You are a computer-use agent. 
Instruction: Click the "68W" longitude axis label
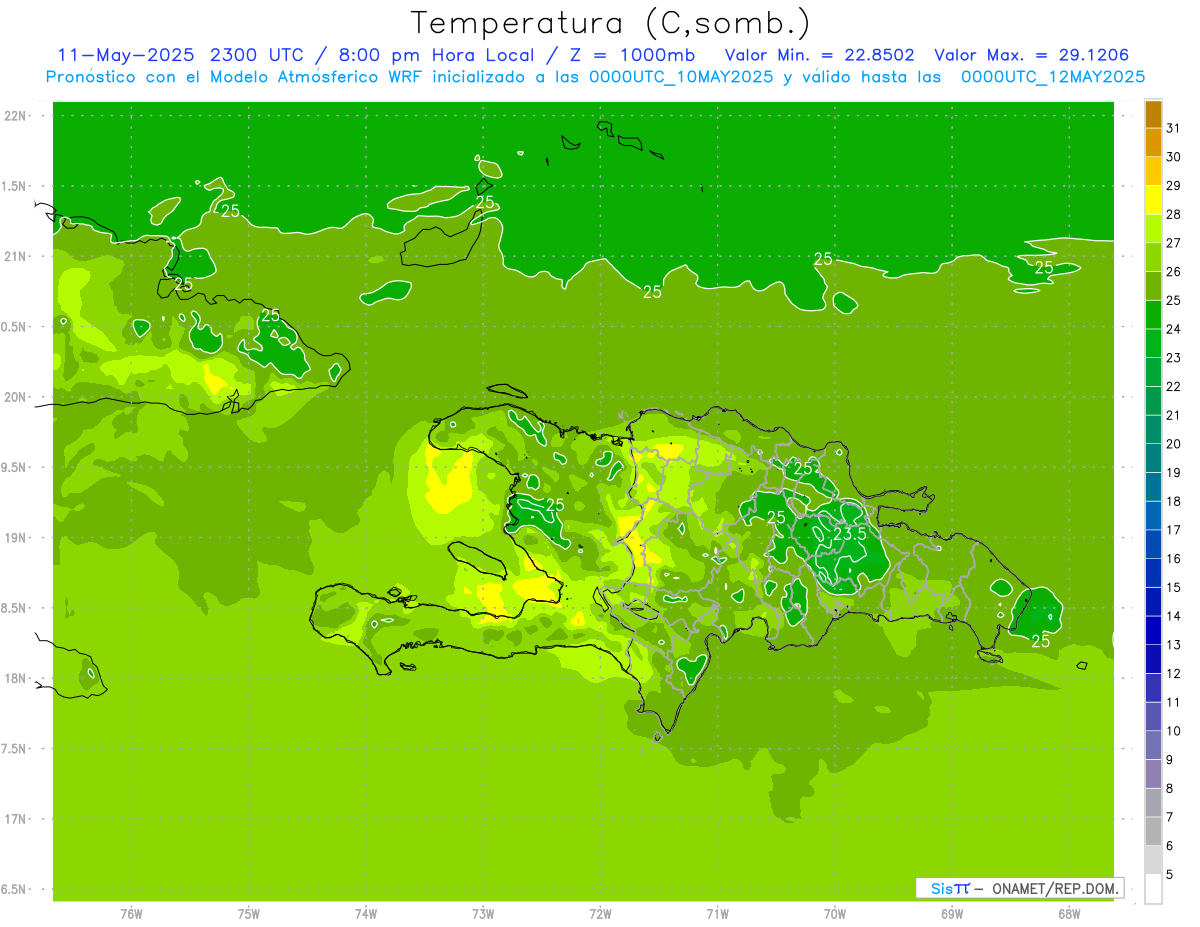click(1069, 914)
